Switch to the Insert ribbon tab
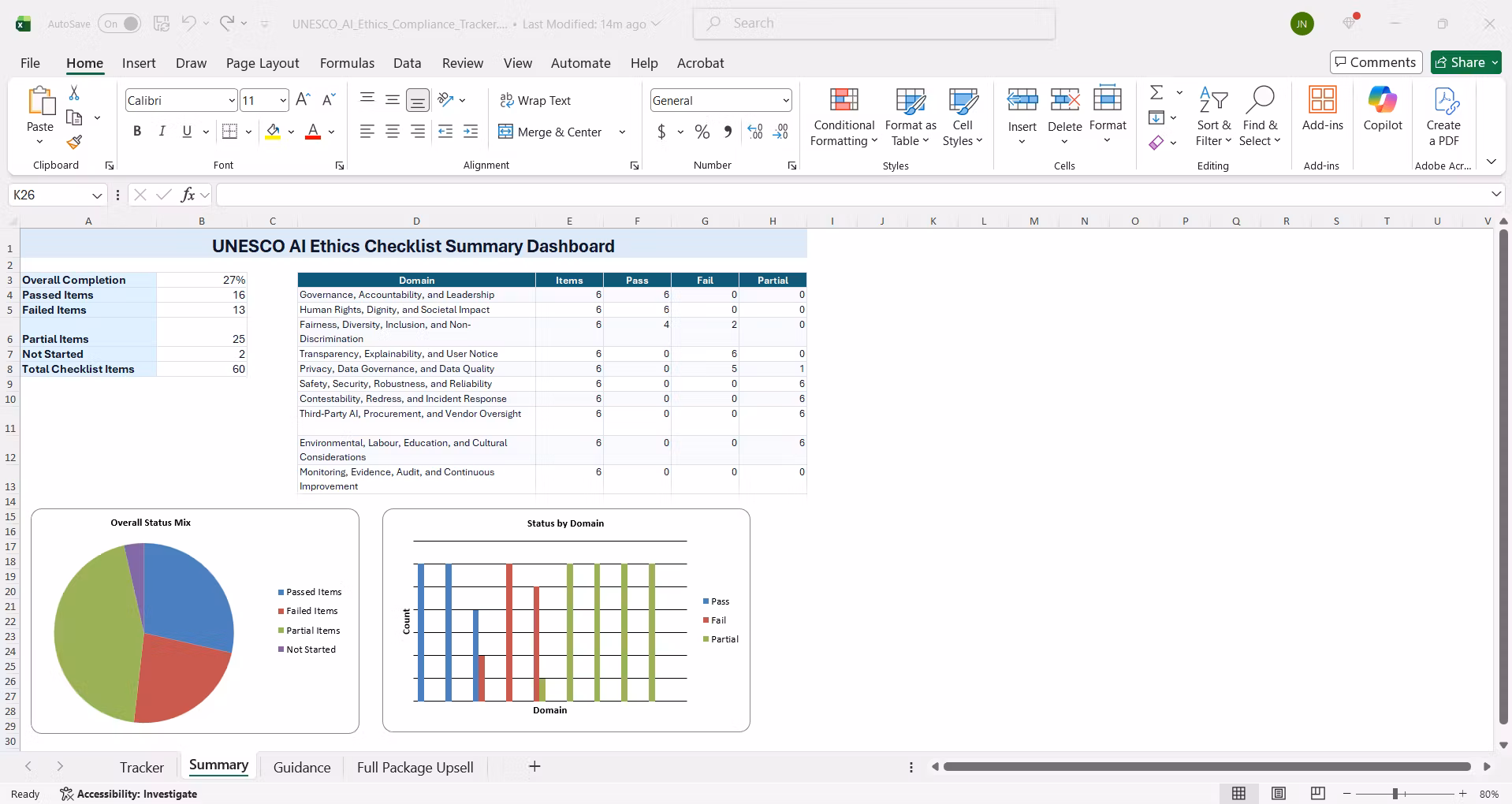The height and width of the screenshot is (804, 1512). click(139, 63)
